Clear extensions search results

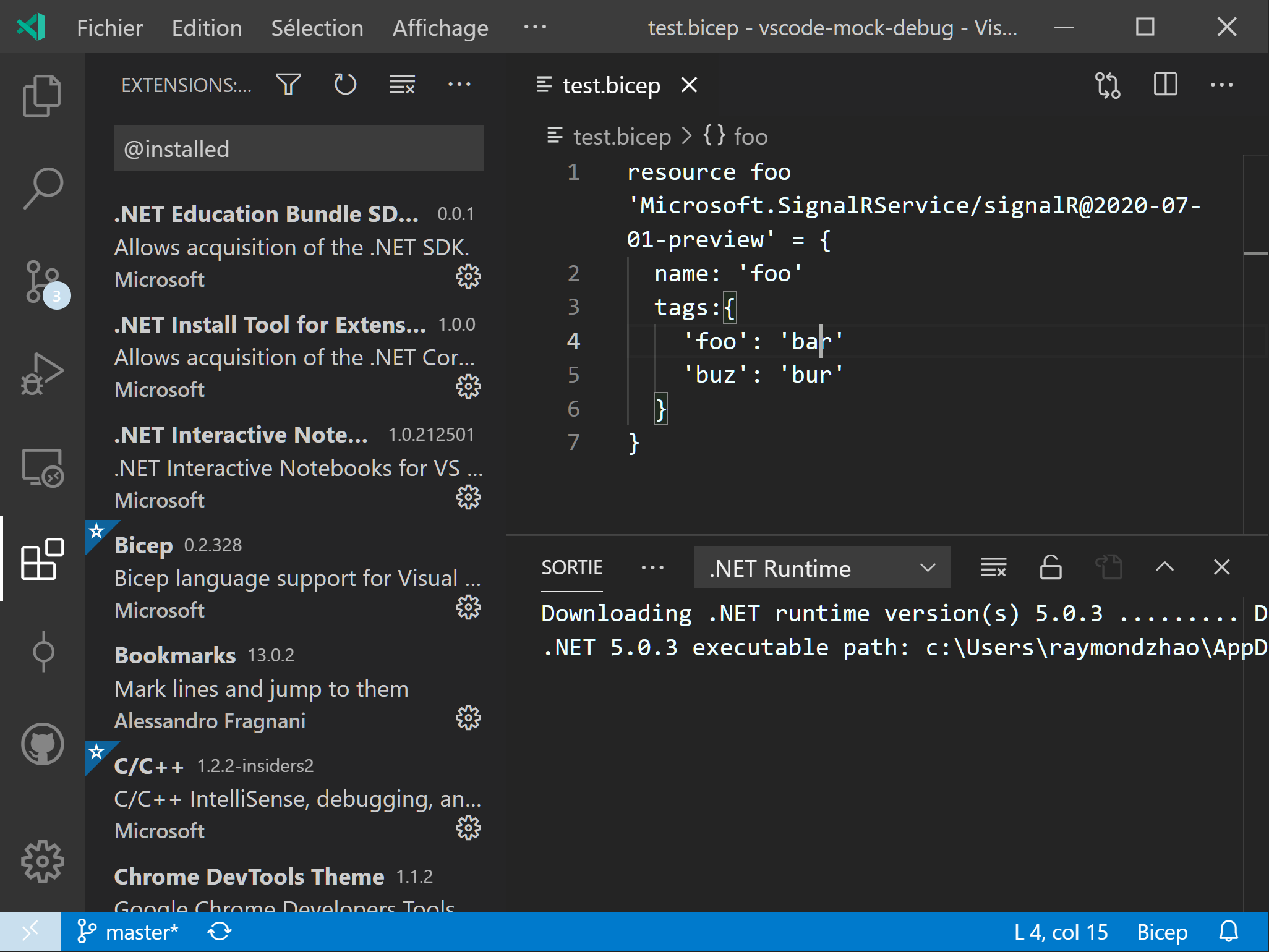[402, 85]
